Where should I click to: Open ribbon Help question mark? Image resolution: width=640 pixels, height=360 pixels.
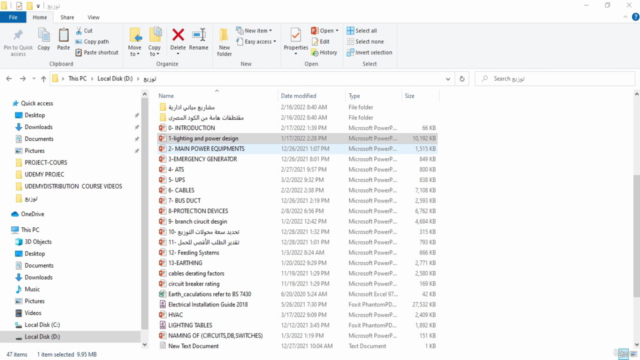636,17
